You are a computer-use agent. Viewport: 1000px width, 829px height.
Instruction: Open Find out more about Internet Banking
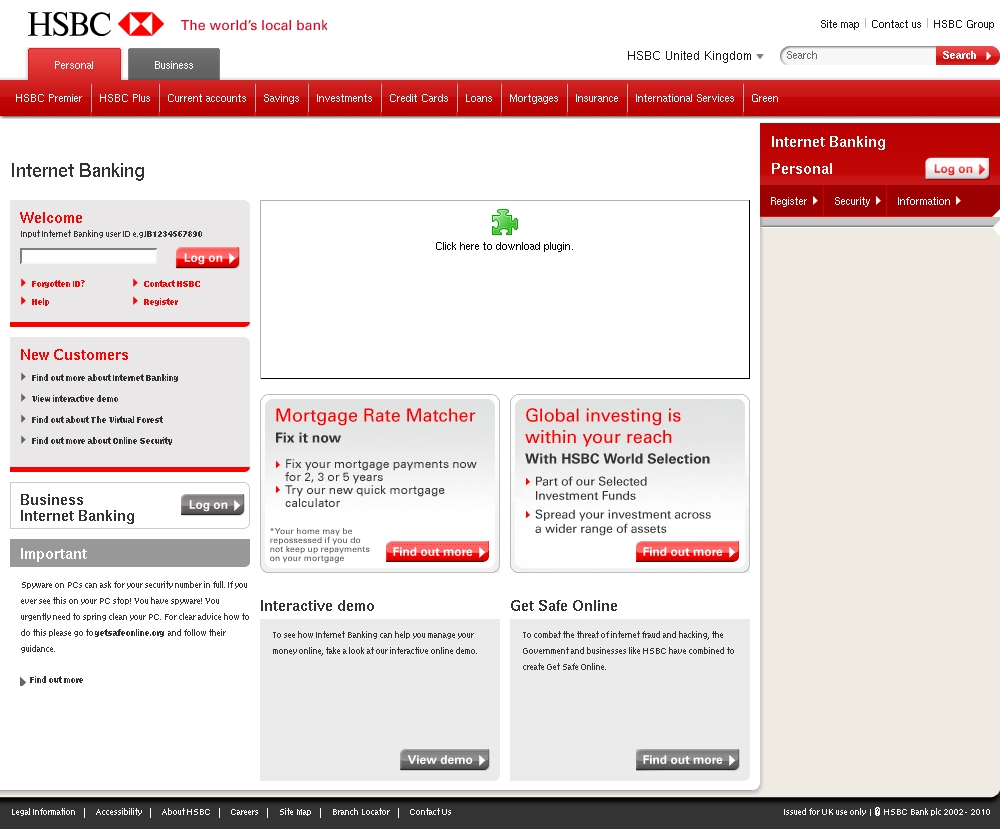coord(105,378)
